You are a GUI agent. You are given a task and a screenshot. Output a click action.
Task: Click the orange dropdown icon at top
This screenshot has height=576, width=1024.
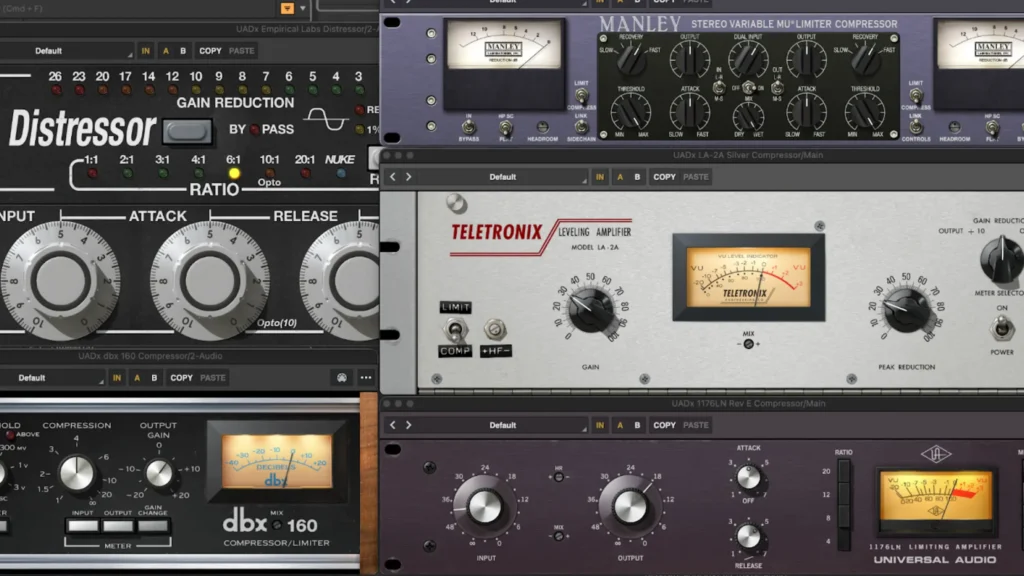click(x=287, y=8)
